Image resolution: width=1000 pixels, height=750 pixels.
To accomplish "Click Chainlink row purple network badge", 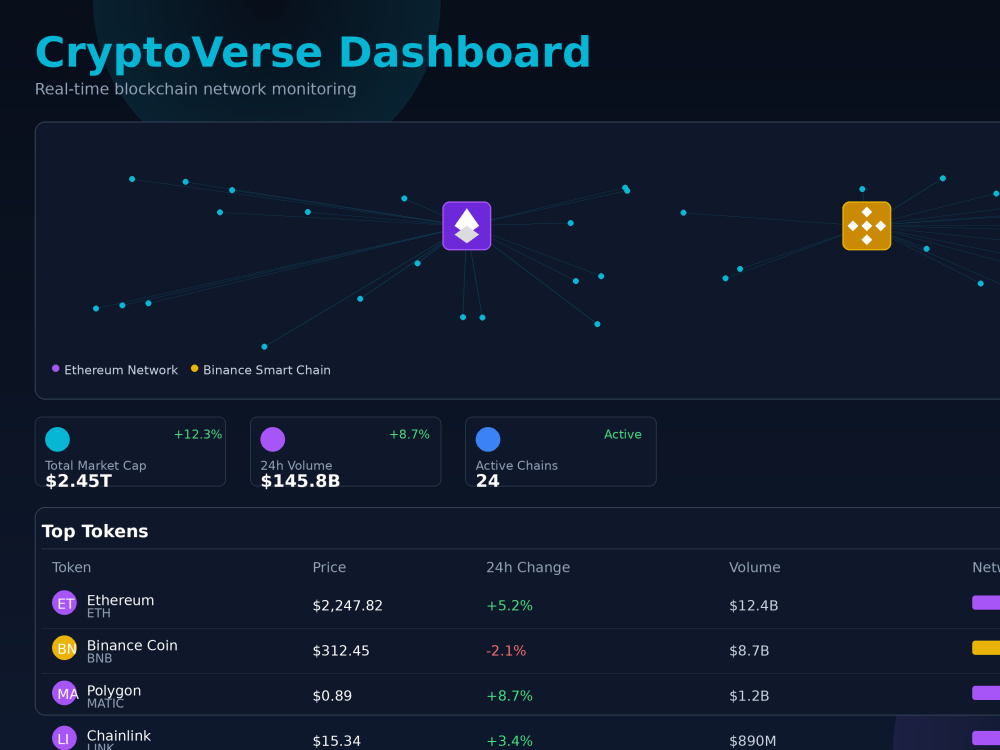I will pyautogui.click(x=986, y=738).
